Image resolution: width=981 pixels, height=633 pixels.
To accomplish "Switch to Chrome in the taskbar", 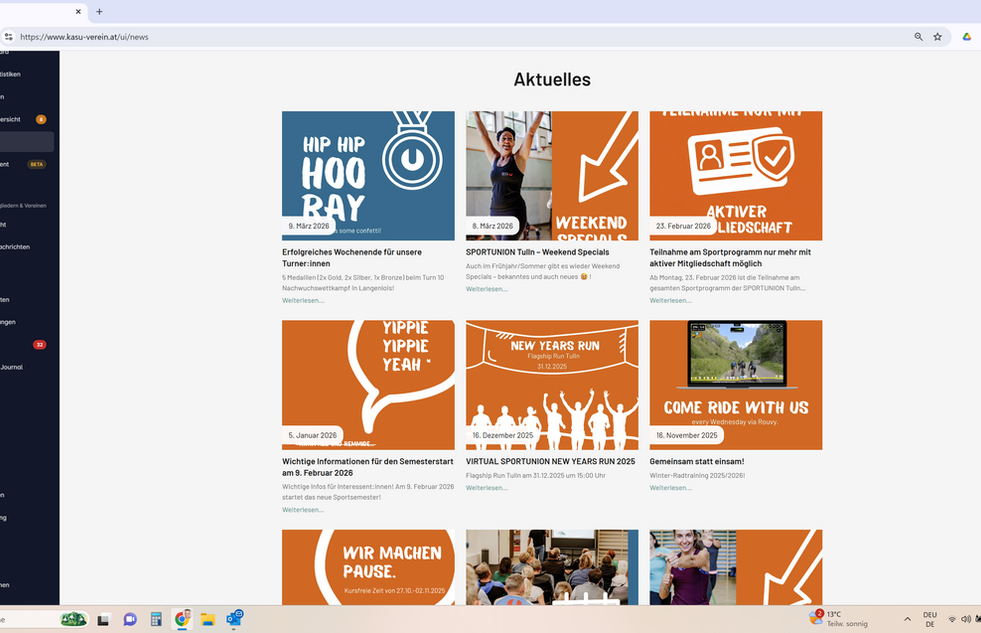I will tap(182, 619).
